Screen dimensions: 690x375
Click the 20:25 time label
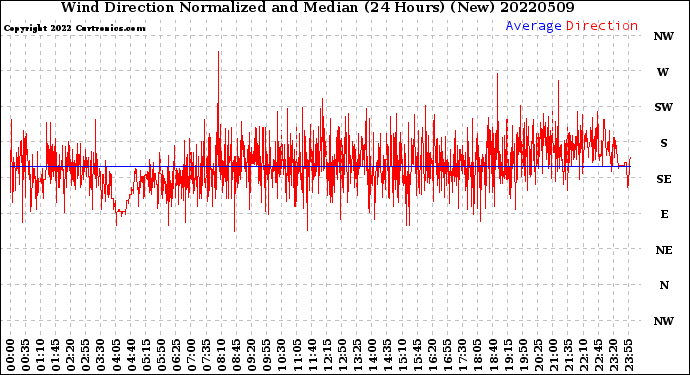coord(538,355)
